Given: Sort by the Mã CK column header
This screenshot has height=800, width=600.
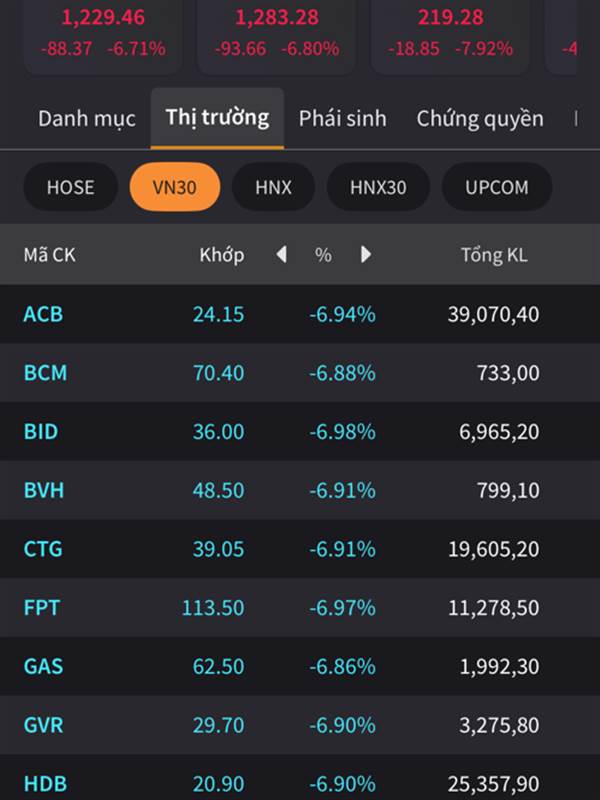Looking at the screenshot, I should pos(49,255).
